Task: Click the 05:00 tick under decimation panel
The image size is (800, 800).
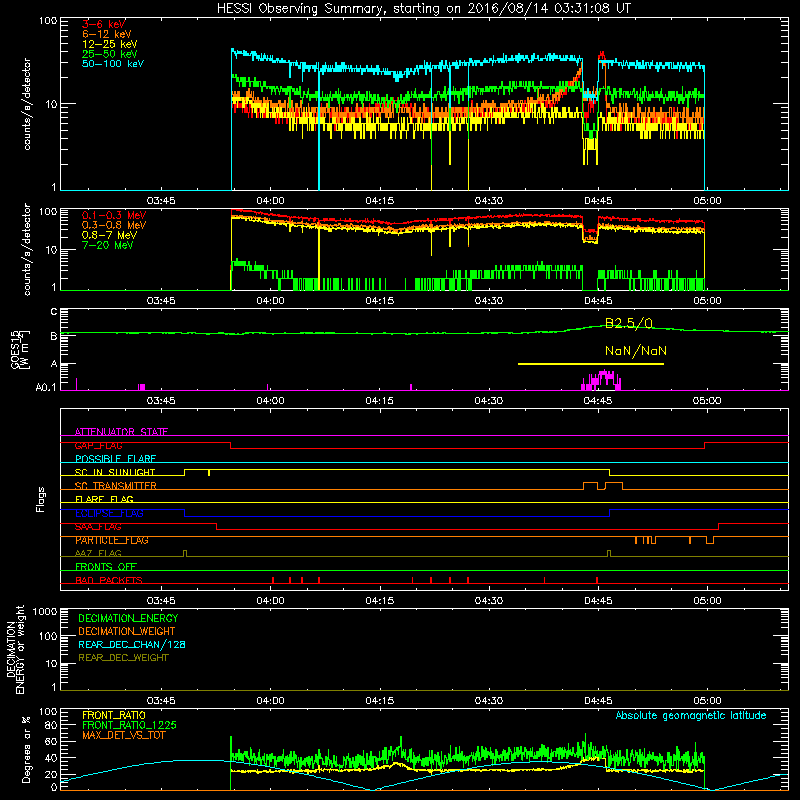Action: click(707, 701)
